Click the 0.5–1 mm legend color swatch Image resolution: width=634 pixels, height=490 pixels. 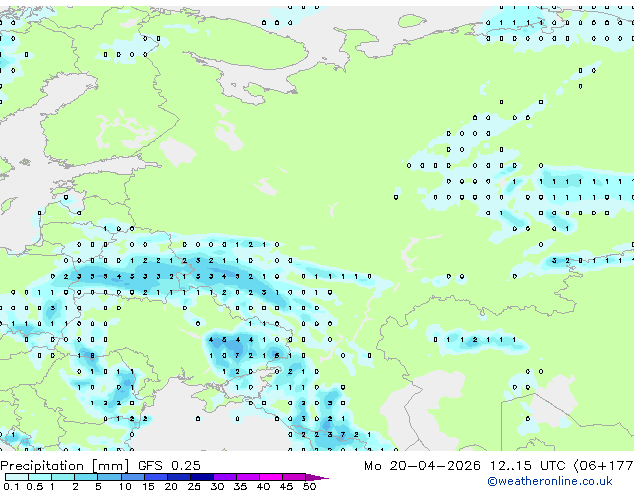(x=40, y=477)
